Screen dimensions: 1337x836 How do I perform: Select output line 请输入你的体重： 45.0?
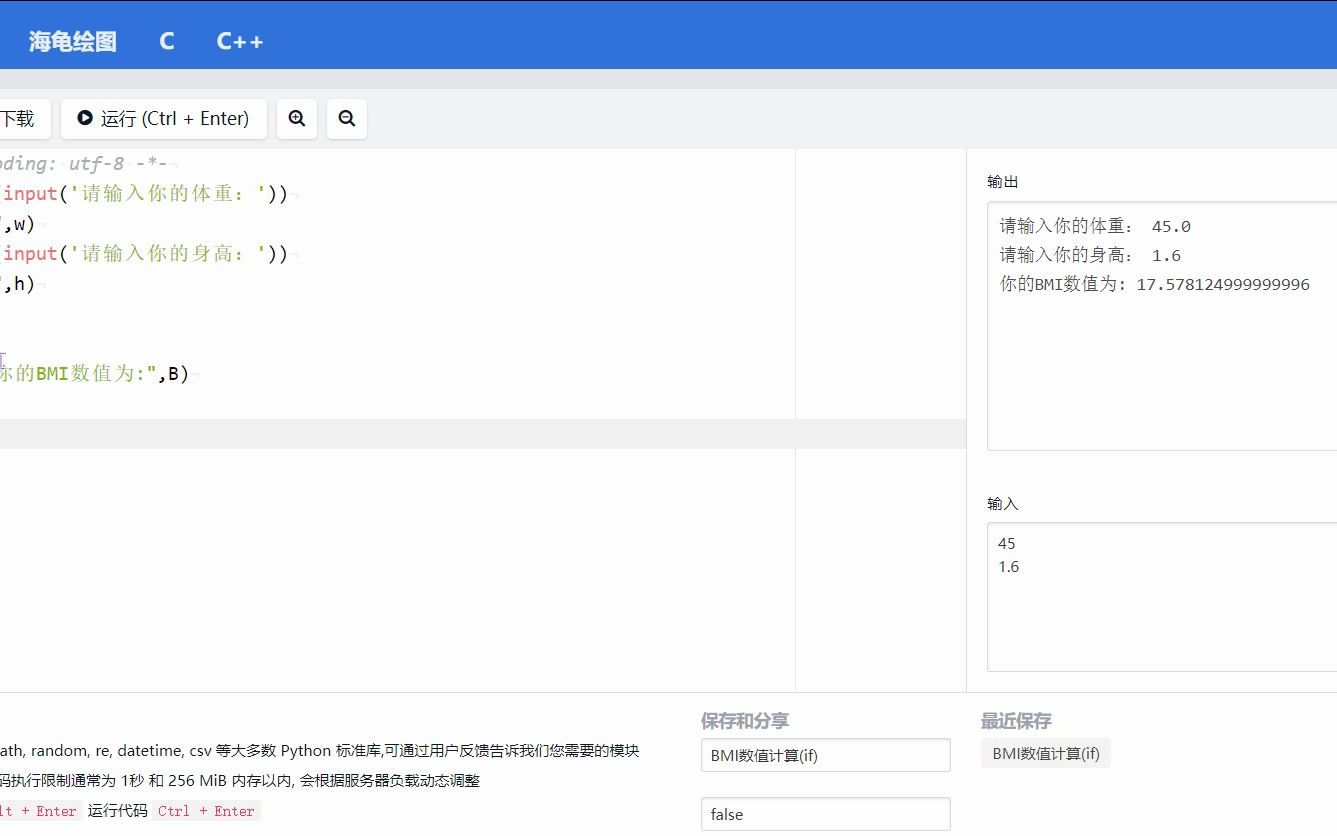(1095, 226)
